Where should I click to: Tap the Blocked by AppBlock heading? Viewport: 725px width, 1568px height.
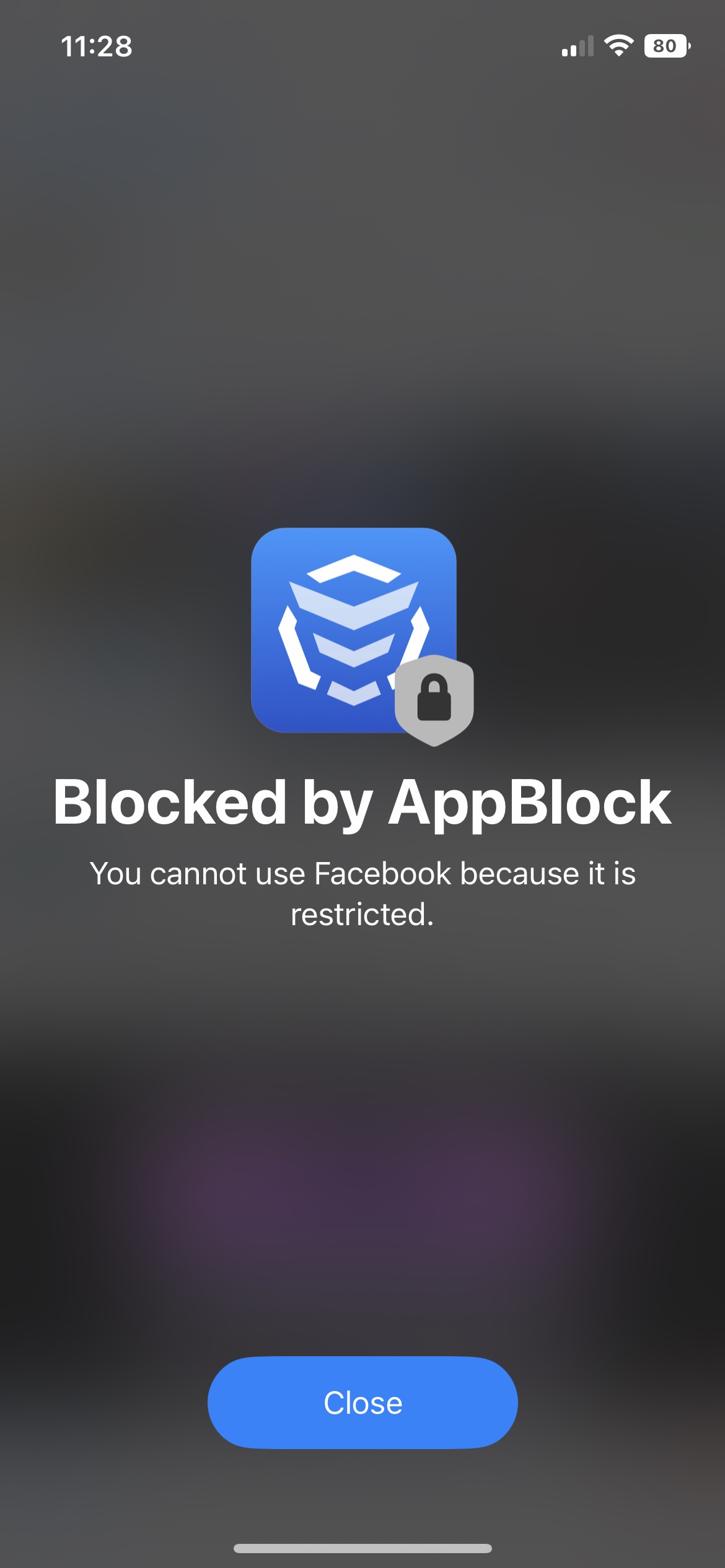(362, 803)
